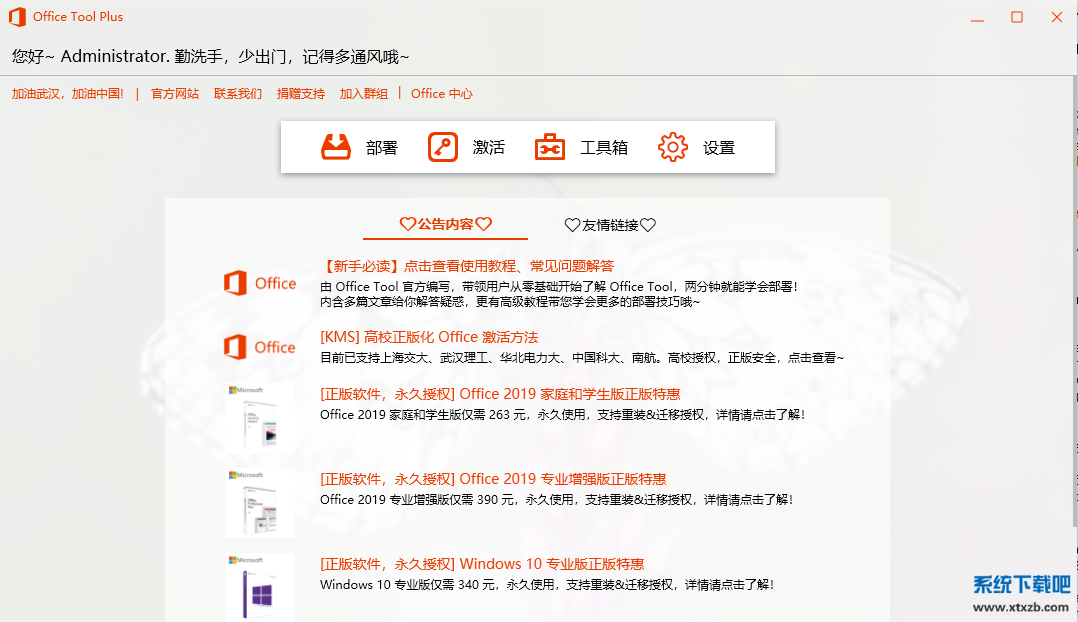Open the 激活 activation key icon
The height and width of the screenshot is (622, 1078).
click(x=443, y=147)
